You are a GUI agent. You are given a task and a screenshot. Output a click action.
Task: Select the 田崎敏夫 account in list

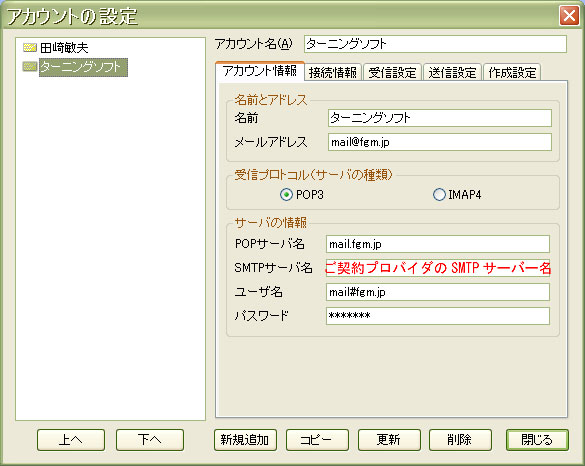click(x=64, y=48)
